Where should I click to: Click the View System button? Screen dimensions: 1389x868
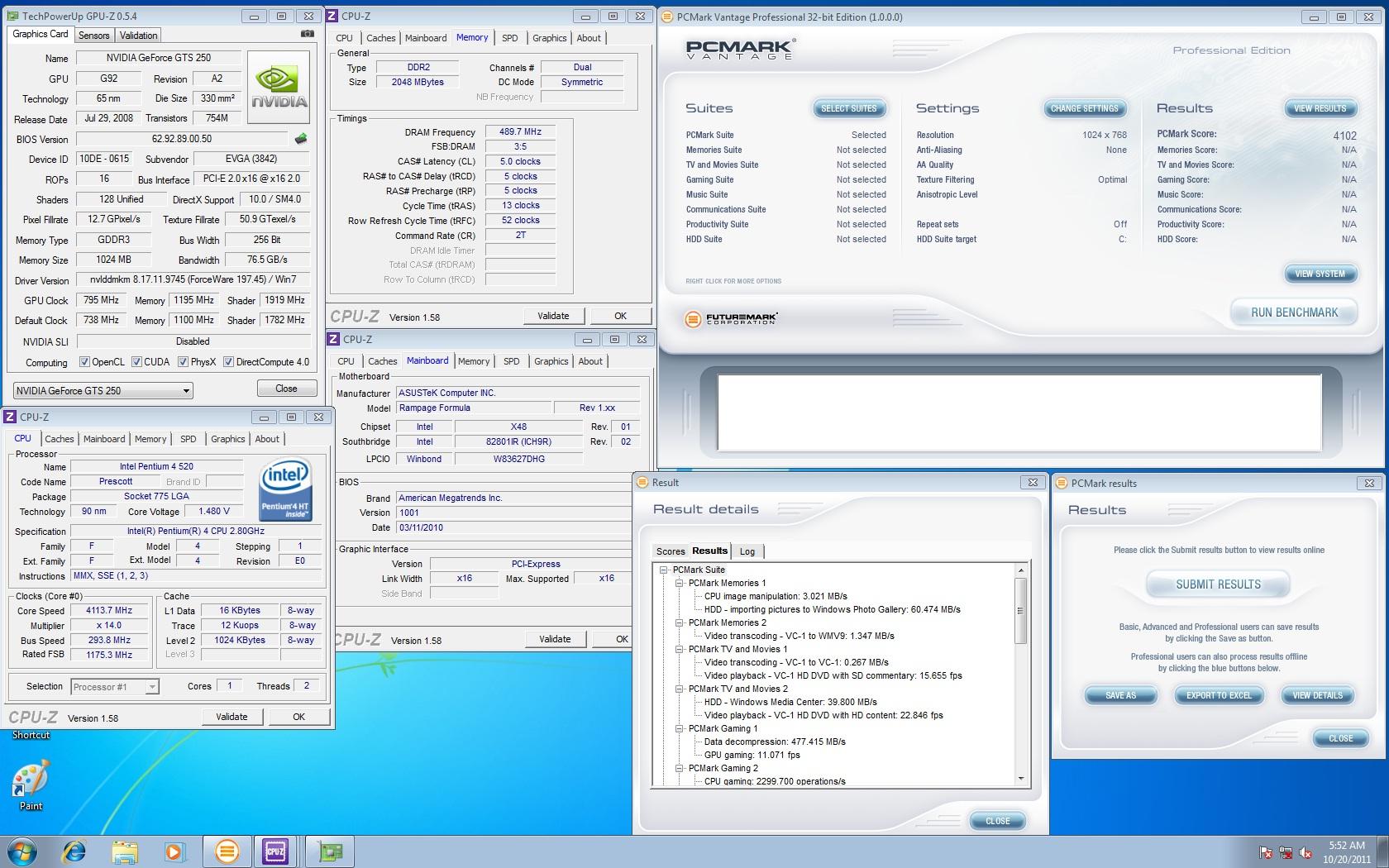pos(1320,274)
